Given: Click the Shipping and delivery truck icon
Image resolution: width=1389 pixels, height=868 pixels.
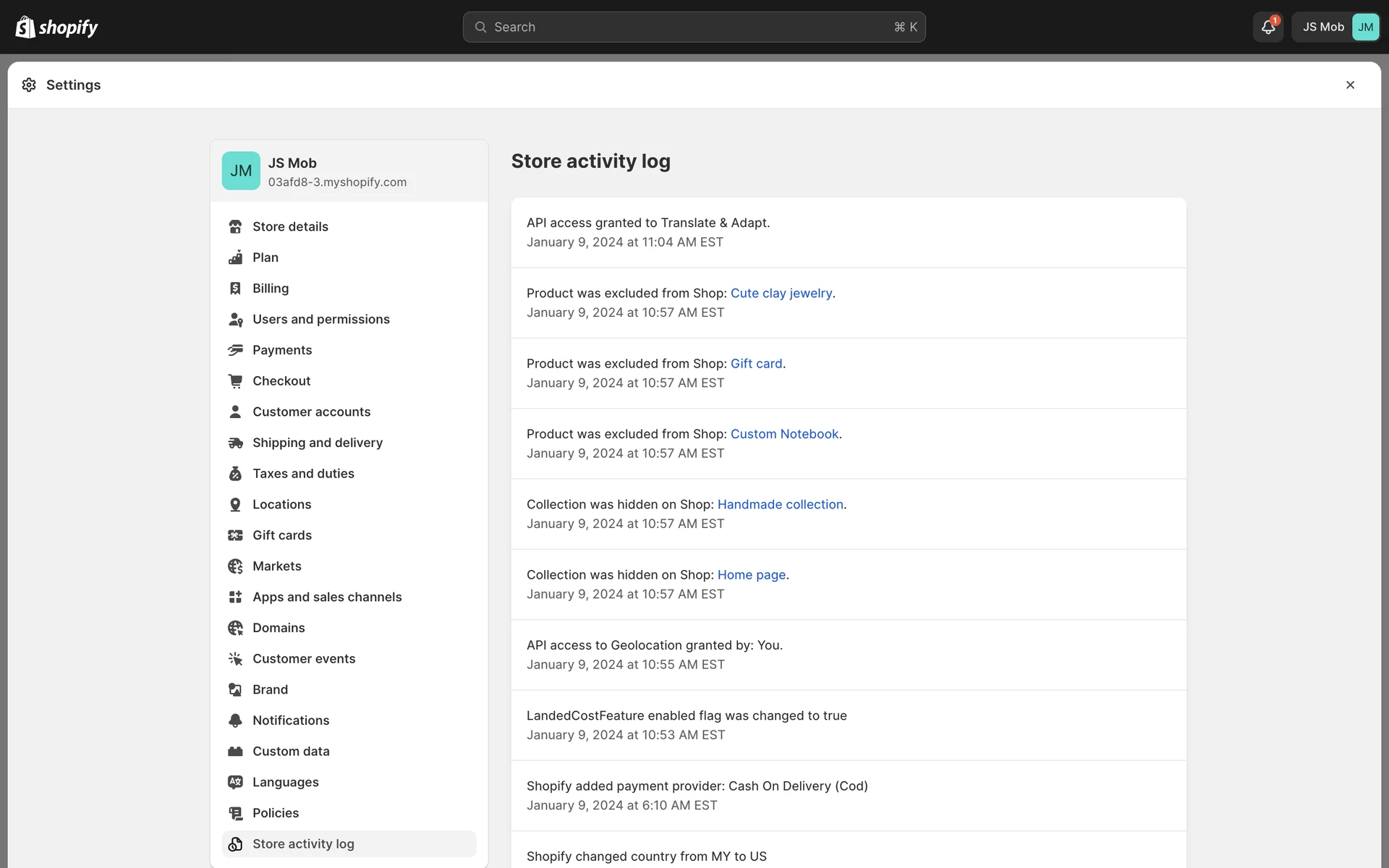Looking at the screenshot, I should pyautogui.click(x=235, y=443).
